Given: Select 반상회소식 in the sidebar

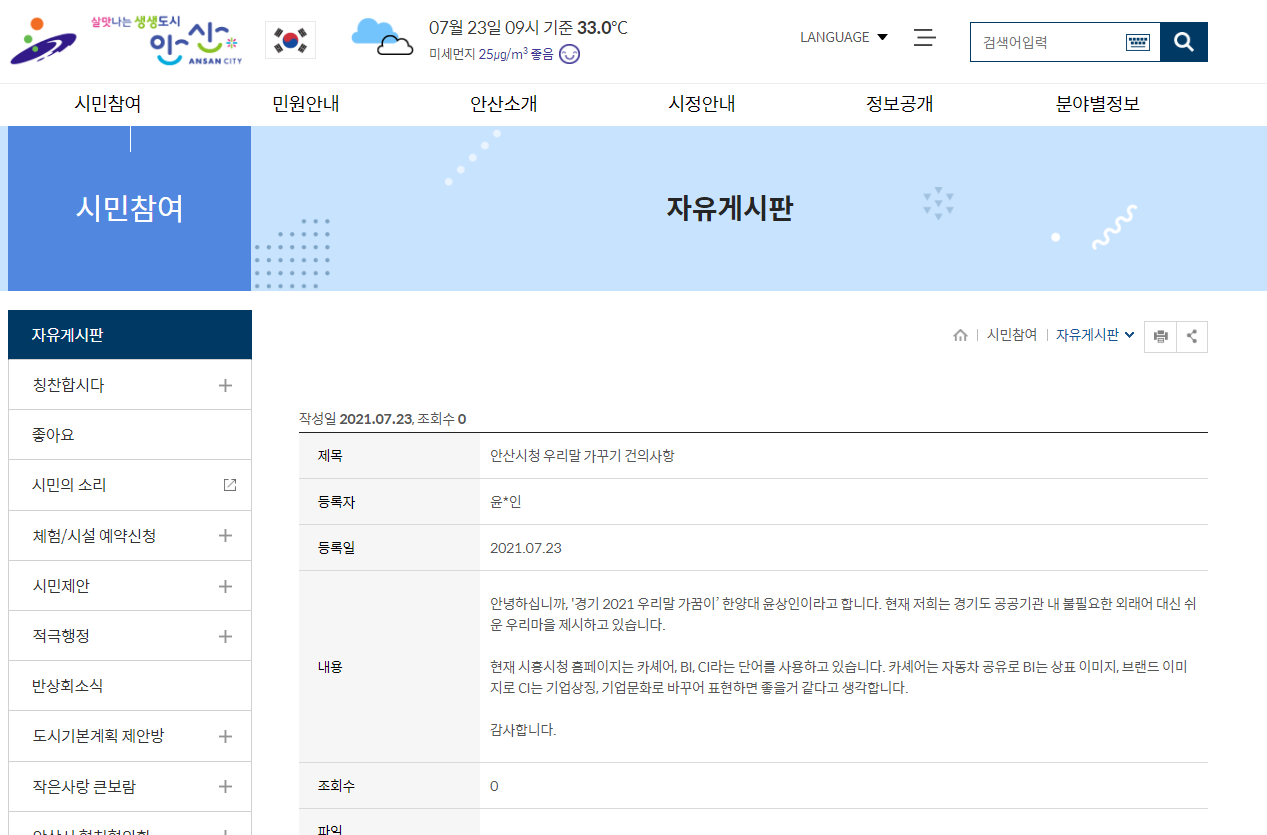Looking at the screenshot, I should coord(68,686).
